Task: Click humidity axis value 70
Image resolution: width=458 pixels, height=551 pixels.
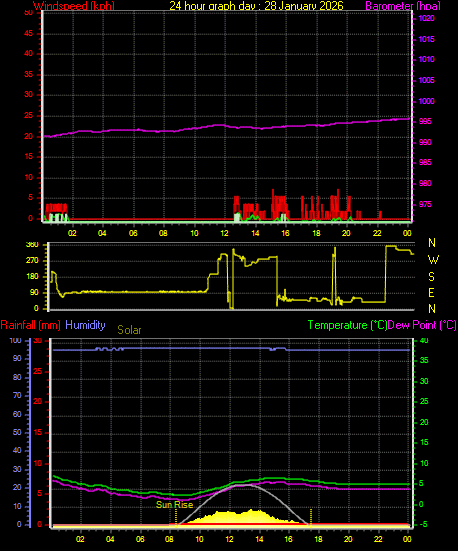Action: coord(17,395)
